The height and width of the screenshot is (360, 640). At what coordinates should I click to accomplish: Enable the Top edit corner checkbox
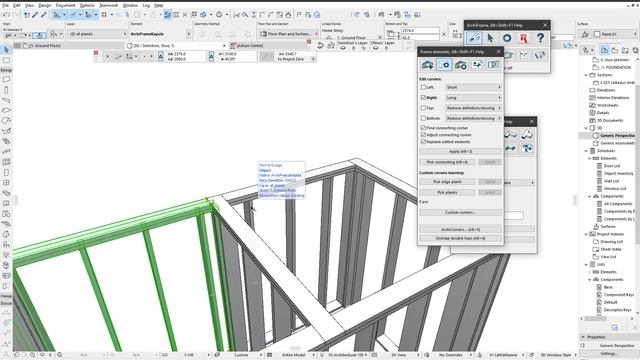point(423,108)
